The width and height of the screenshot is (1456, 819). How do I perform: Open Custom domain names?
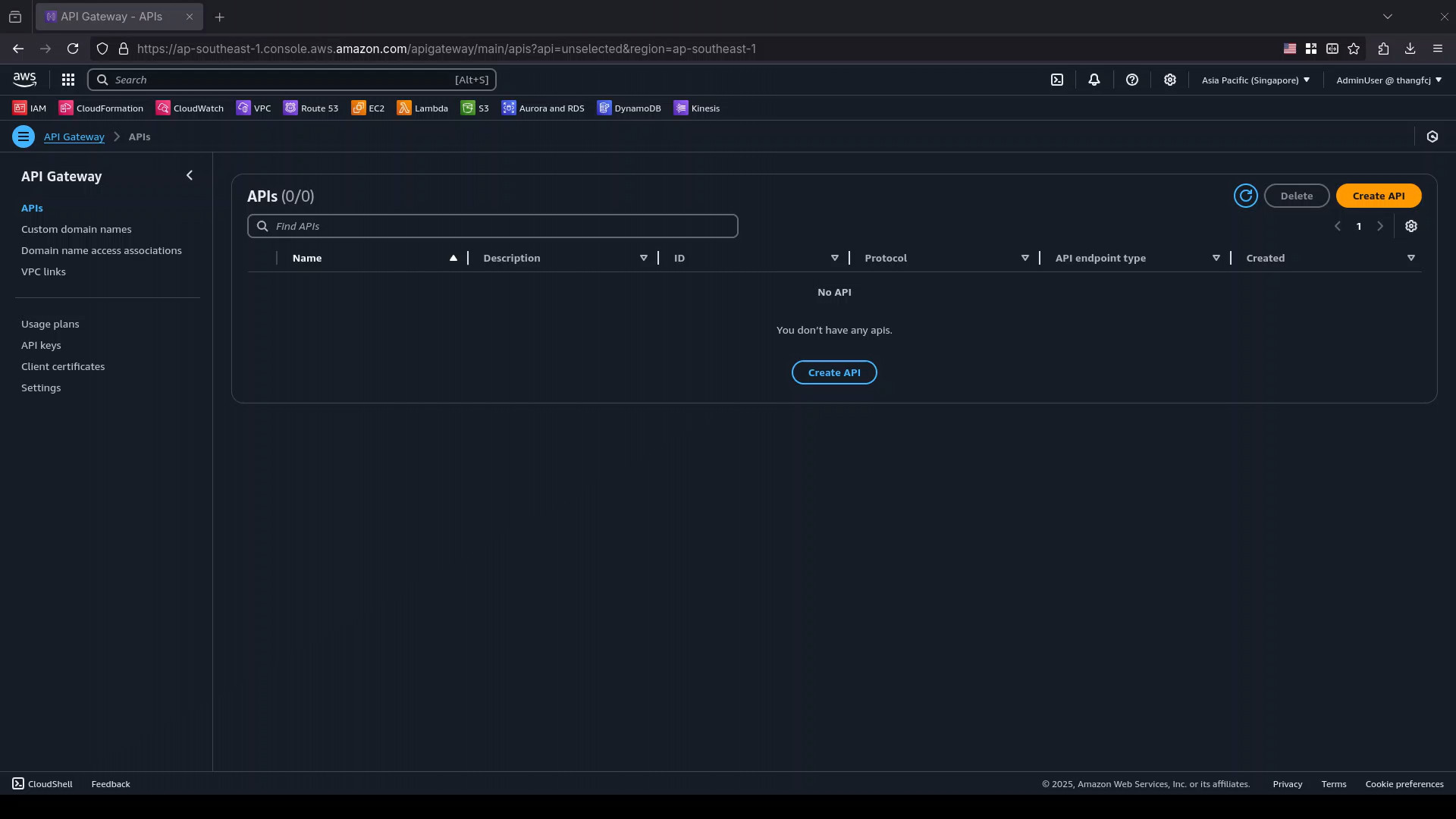click(77, 229)
